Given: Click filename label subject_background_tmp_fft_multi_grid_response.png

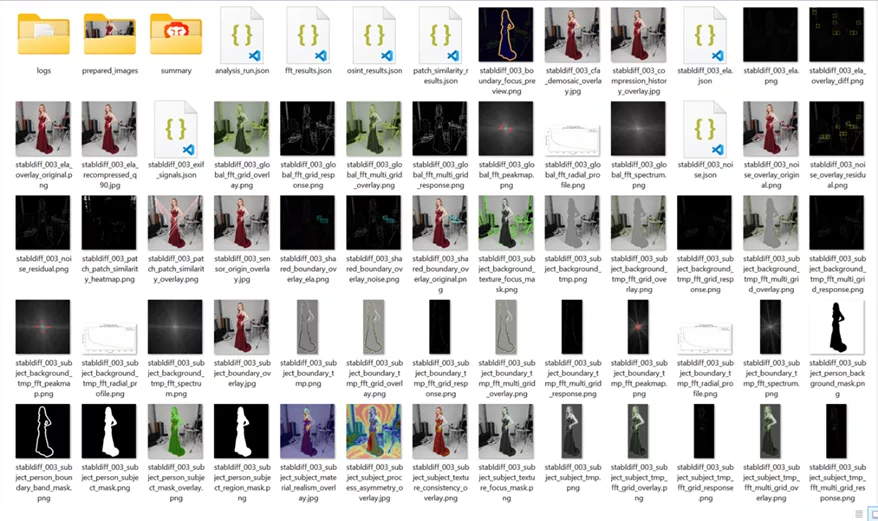Looking at the screenshot, I should pos(837,274).
